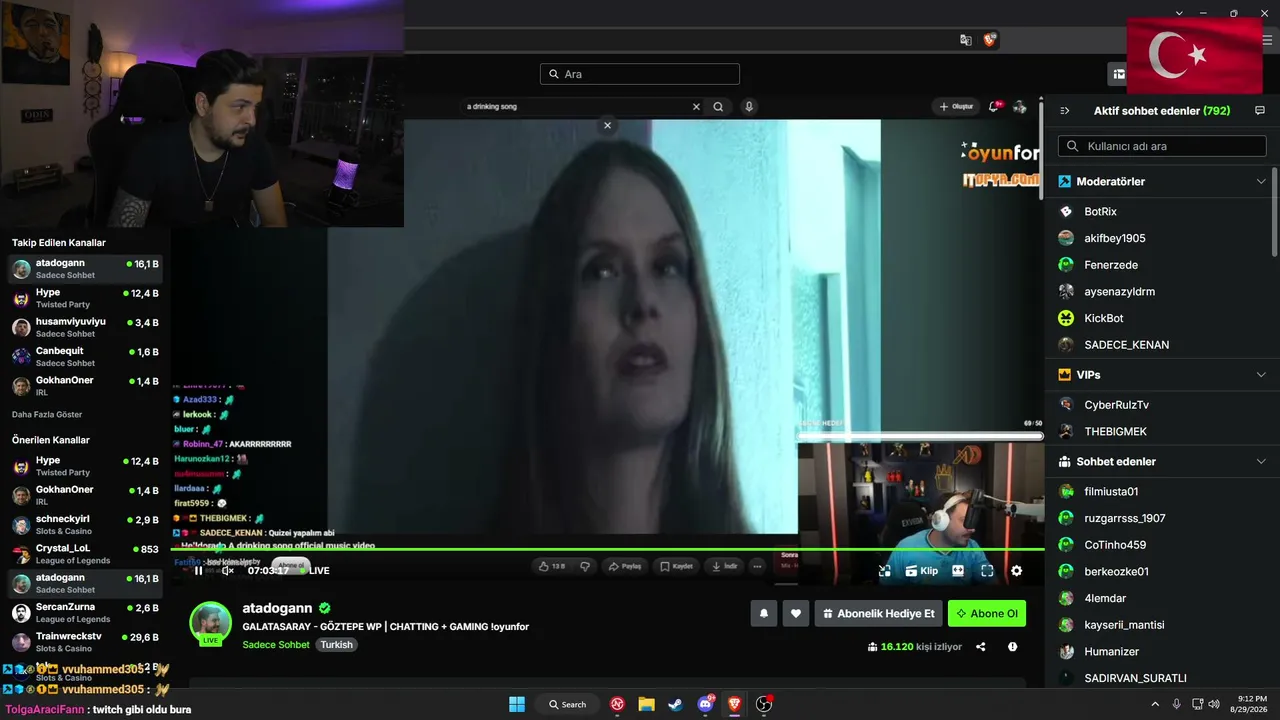Share the stream via share icon
Screen dimensions: 1280x720
(981, 647)
